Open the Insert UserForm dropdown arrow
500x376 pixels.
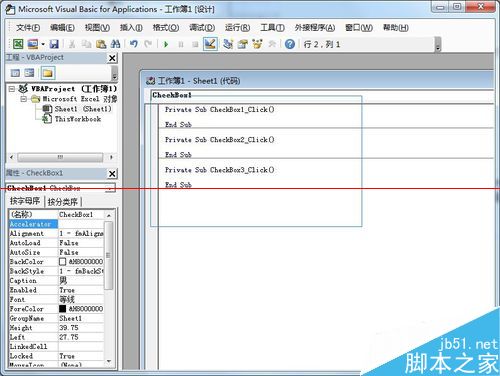(x=43, y=44)
